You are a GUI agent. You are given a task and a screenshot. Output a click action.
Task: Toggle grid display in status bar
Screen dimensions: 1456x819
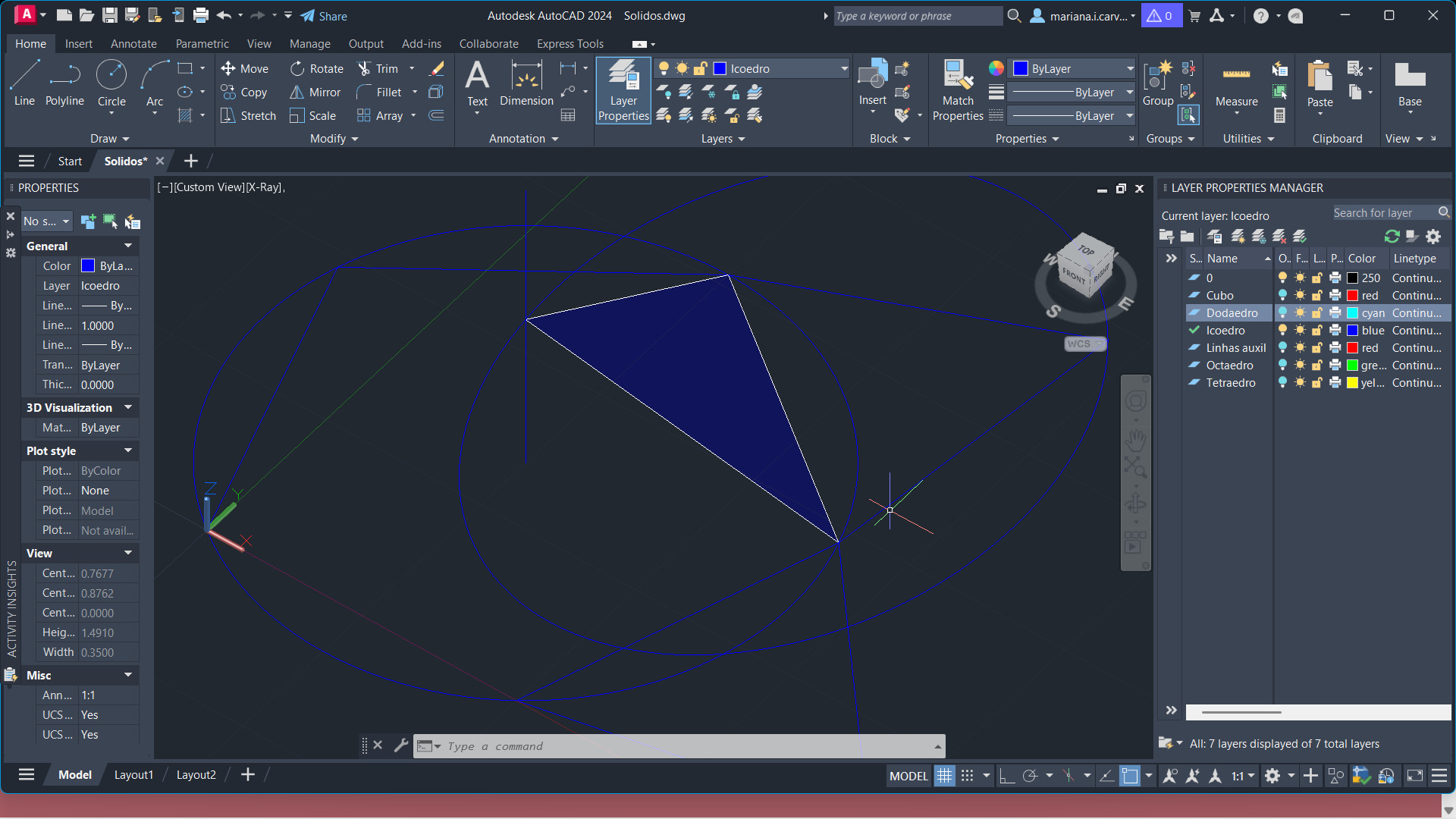point(944,776)
